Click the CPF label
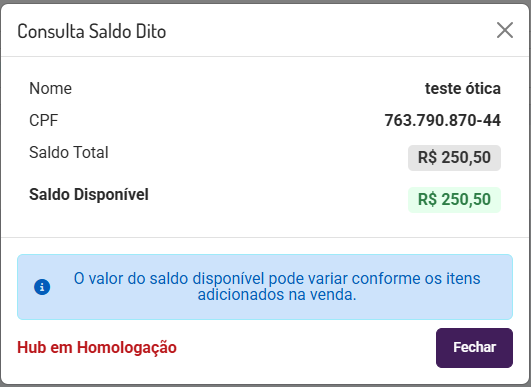 44,121
